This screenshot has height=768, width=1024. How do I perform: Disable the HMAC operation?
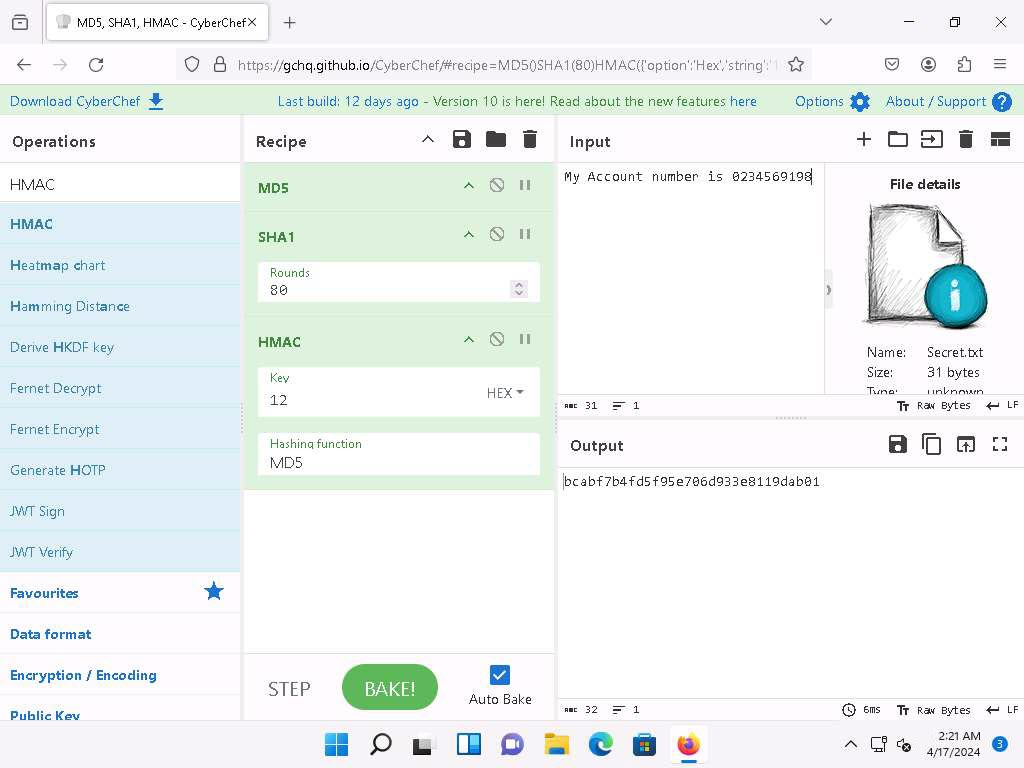[497, 340]
